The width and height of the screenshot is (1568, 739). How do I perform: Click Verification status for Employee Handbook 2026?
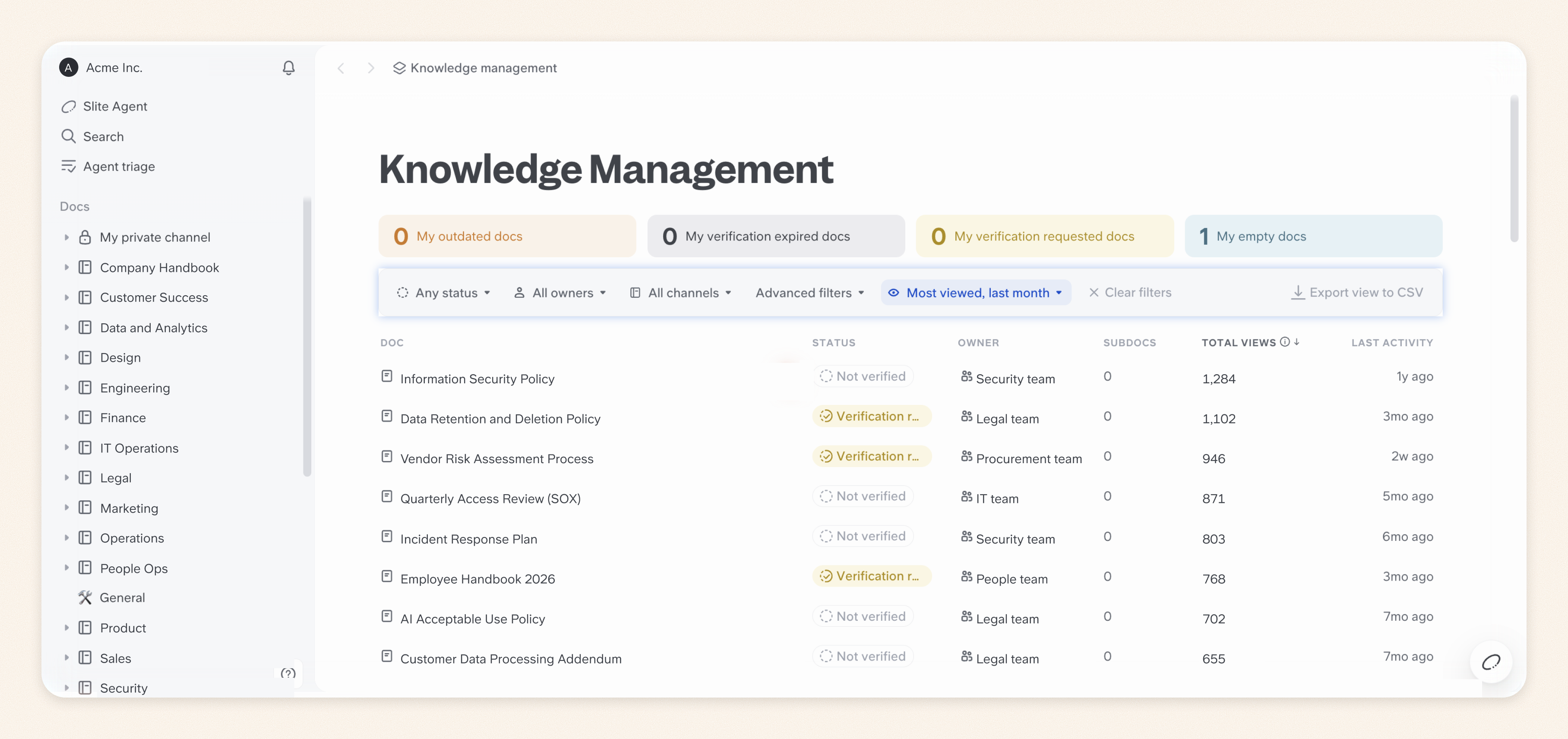[x=872, y=576]
